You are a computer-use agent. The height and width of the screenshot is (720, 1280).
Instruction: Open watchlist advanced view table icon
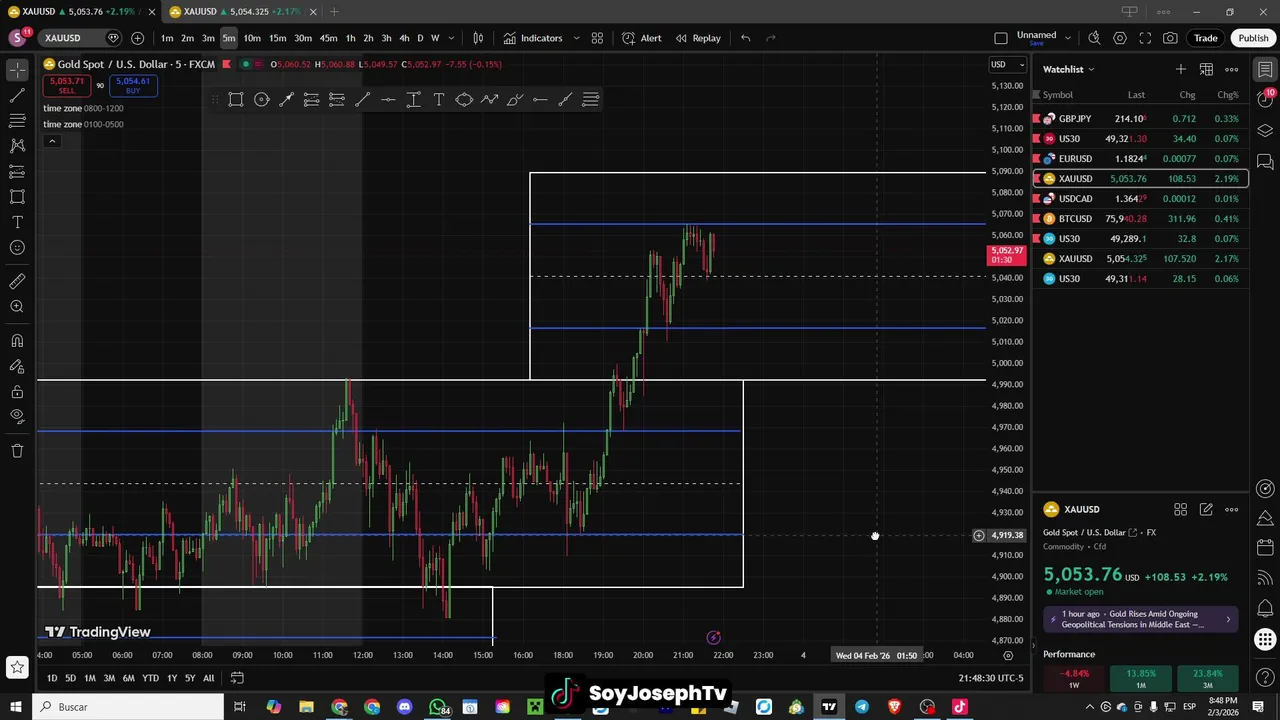pos(1206,69)
